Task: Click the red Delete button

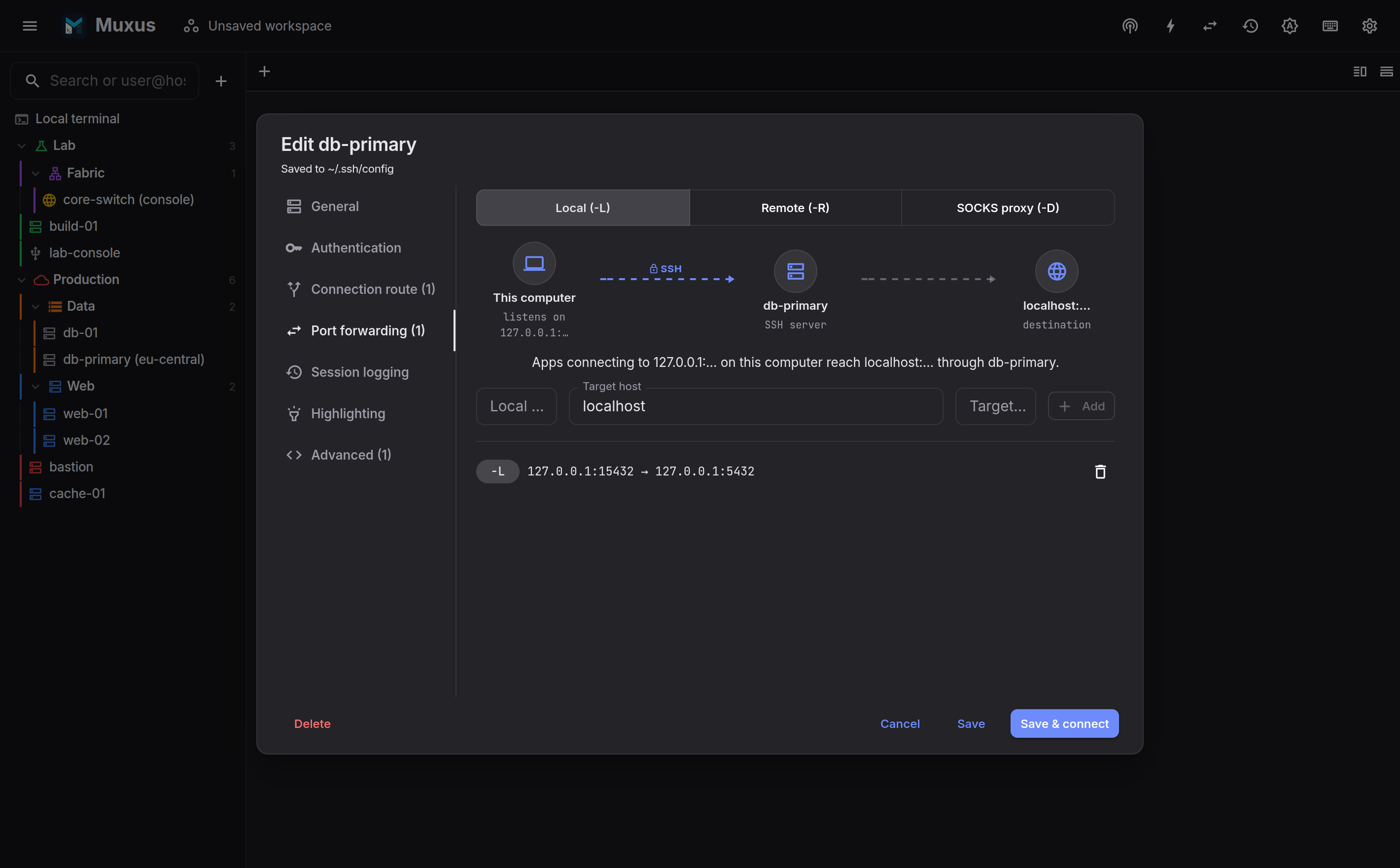Action: coord(312,724)
